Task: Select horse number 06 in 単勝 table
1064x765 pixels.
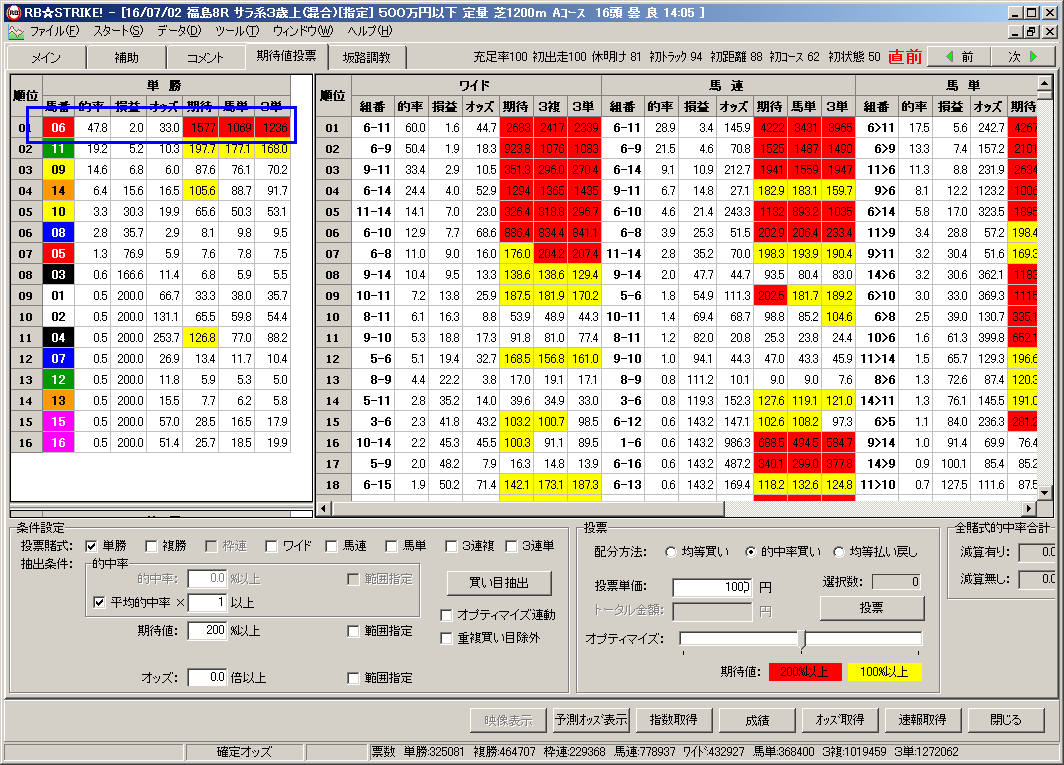Action: [x=58, y=128]
